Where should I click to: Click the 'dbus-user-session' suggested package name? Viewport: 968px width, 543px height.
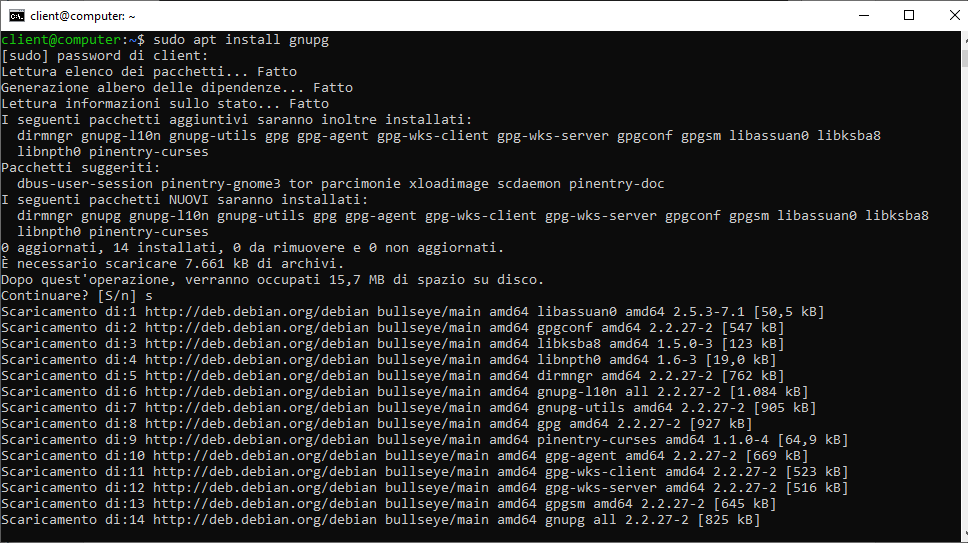pyautogui.click(x=85, y=184)
